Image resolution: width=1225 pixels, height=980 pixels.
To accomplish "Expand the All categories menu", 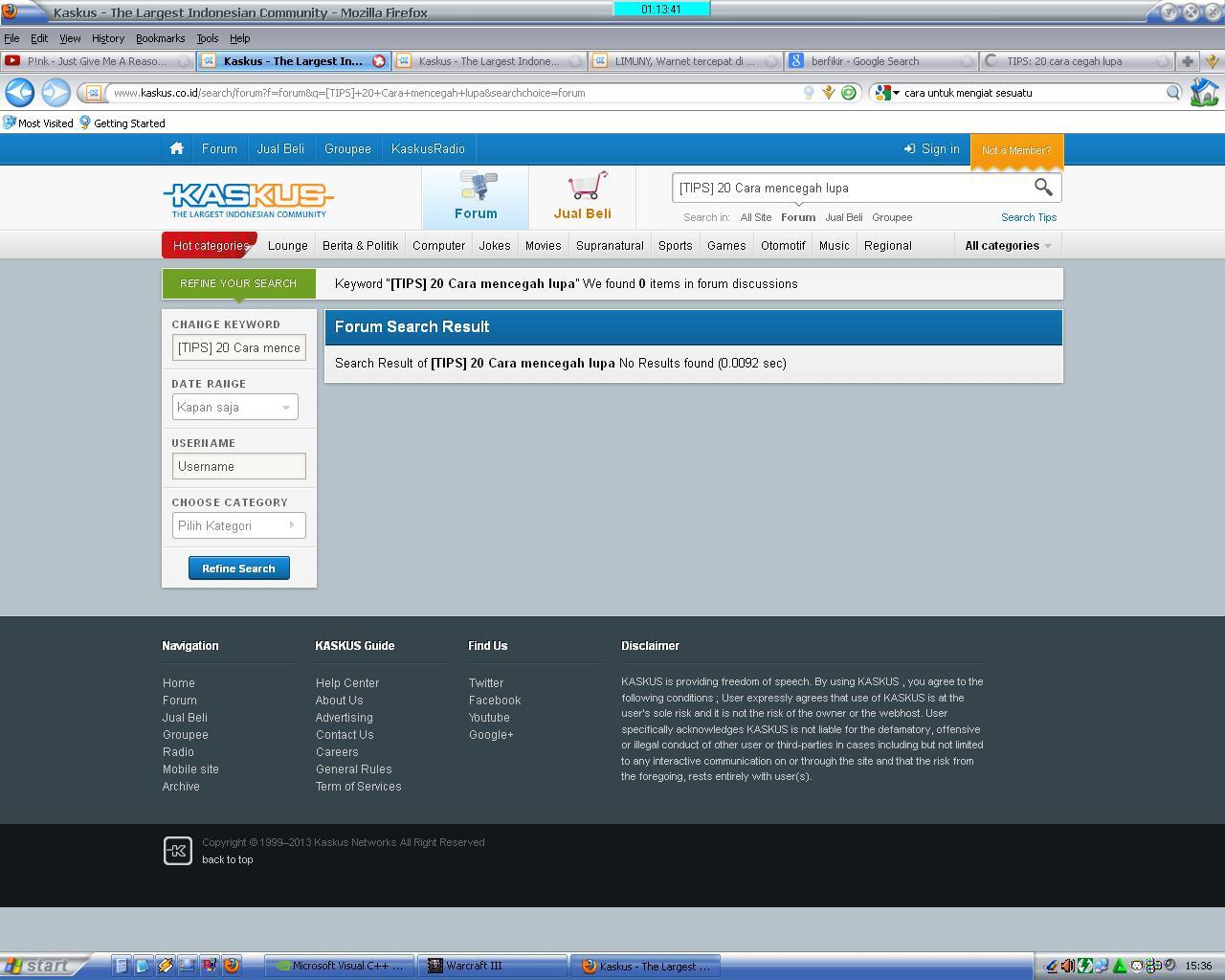I will pyautogui.click(x=1008, y=245).
